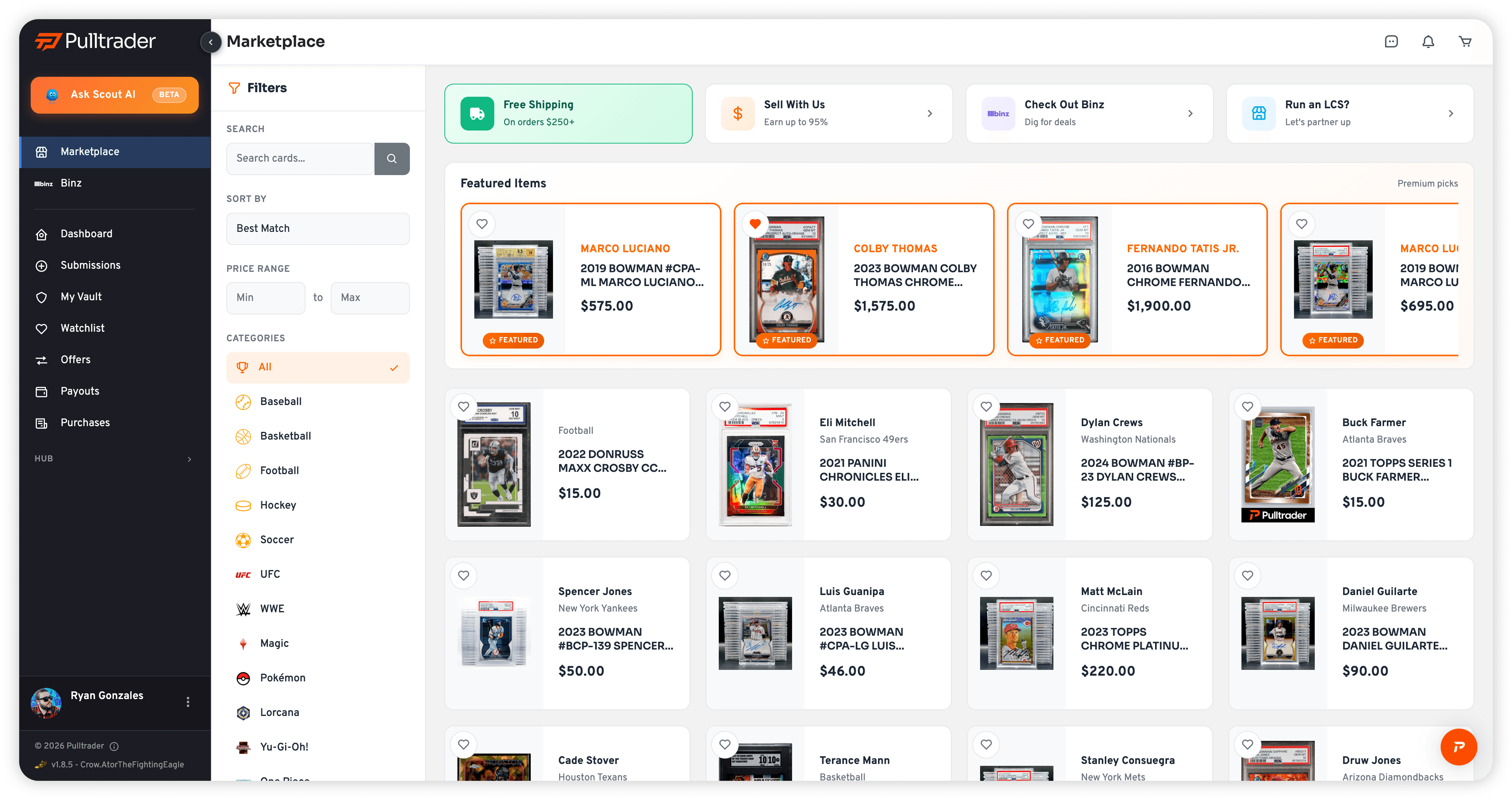
Task: Open the Sell With Us banner arrow
Action: pos(930,113)
